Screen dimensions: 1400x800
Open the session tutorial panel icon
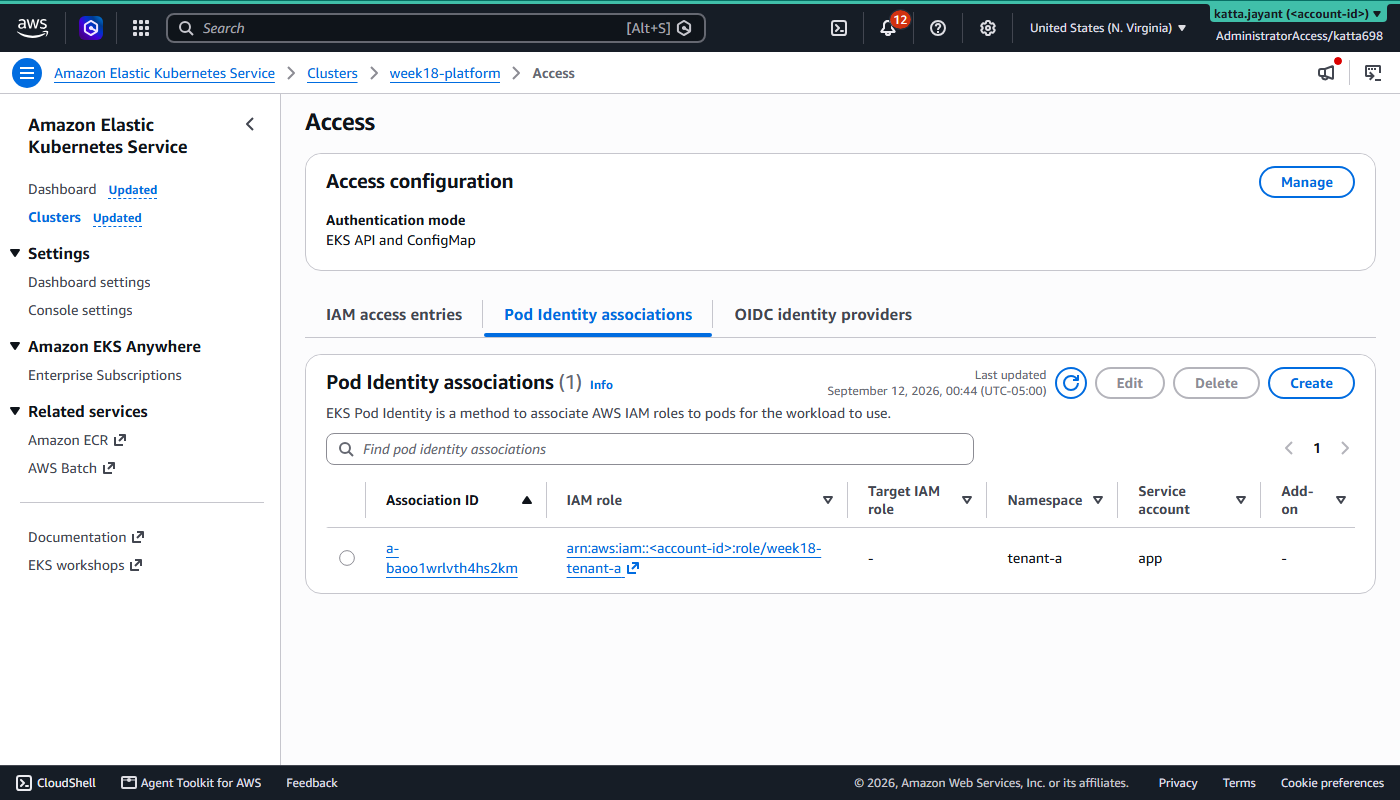pos(1373,73)
